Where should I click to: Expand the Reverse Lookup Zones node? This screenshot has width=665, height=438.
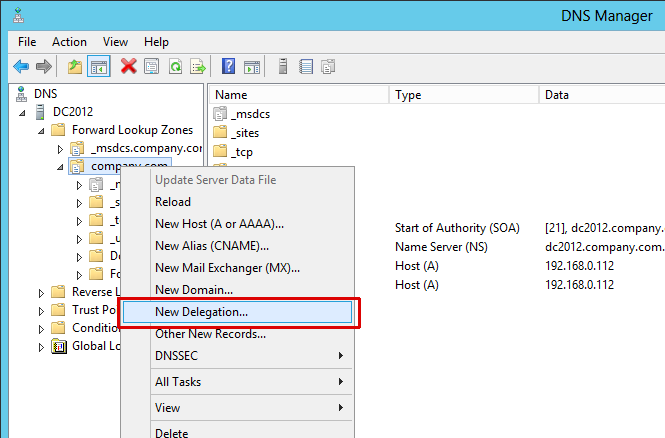click(41, 292)
